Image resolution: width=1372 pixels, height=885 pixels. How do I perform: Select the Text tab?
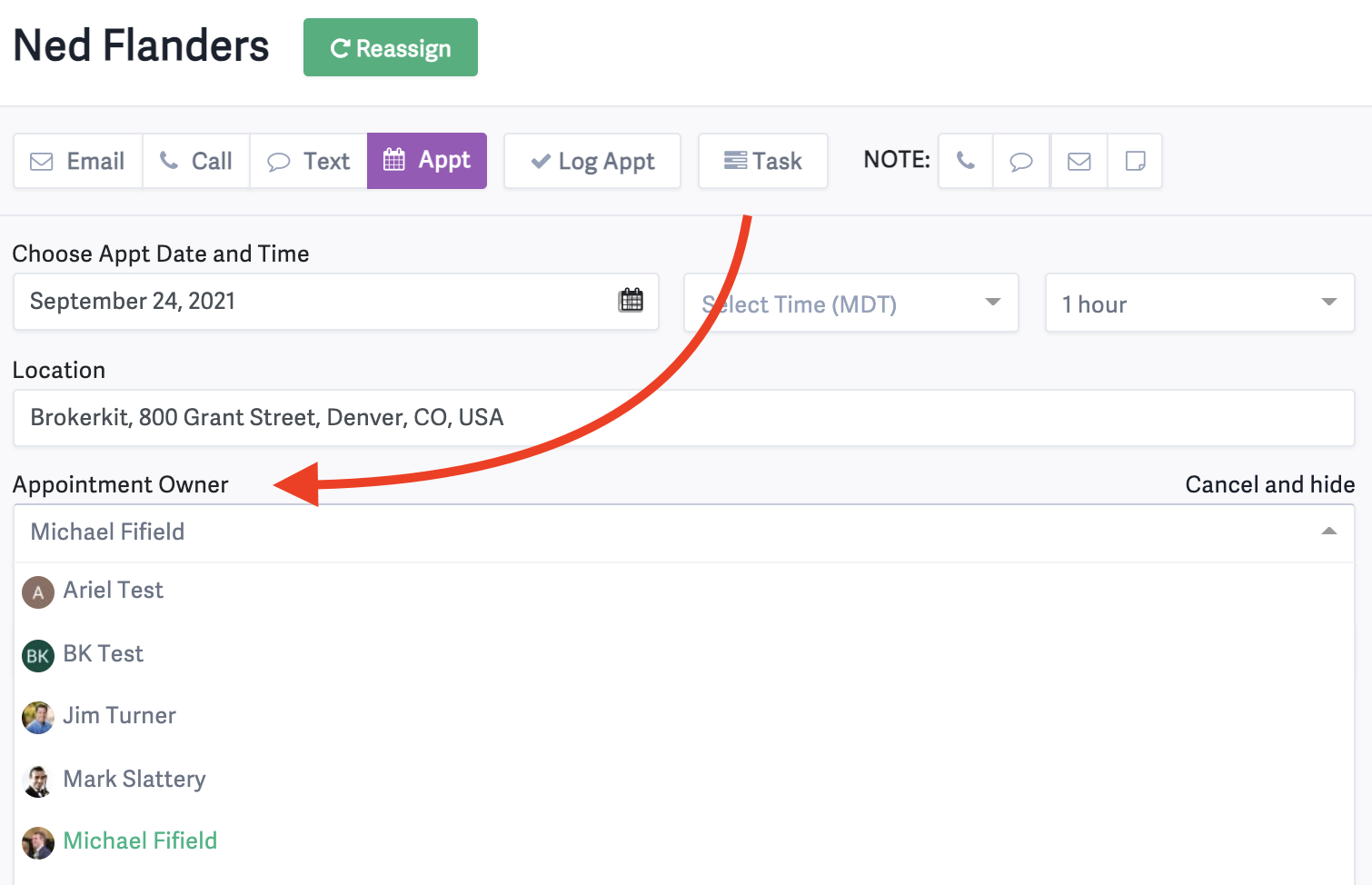coord(309,161)
